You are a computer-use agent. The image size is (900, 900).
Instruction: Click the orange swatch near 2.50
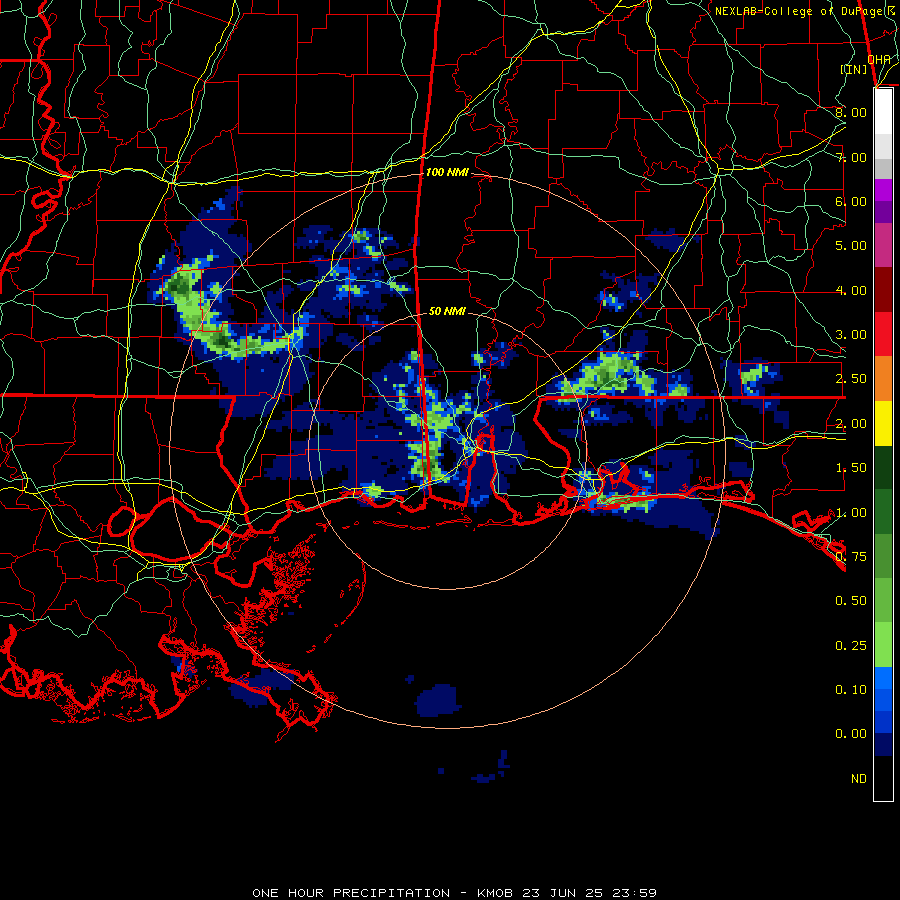(883, 379)
